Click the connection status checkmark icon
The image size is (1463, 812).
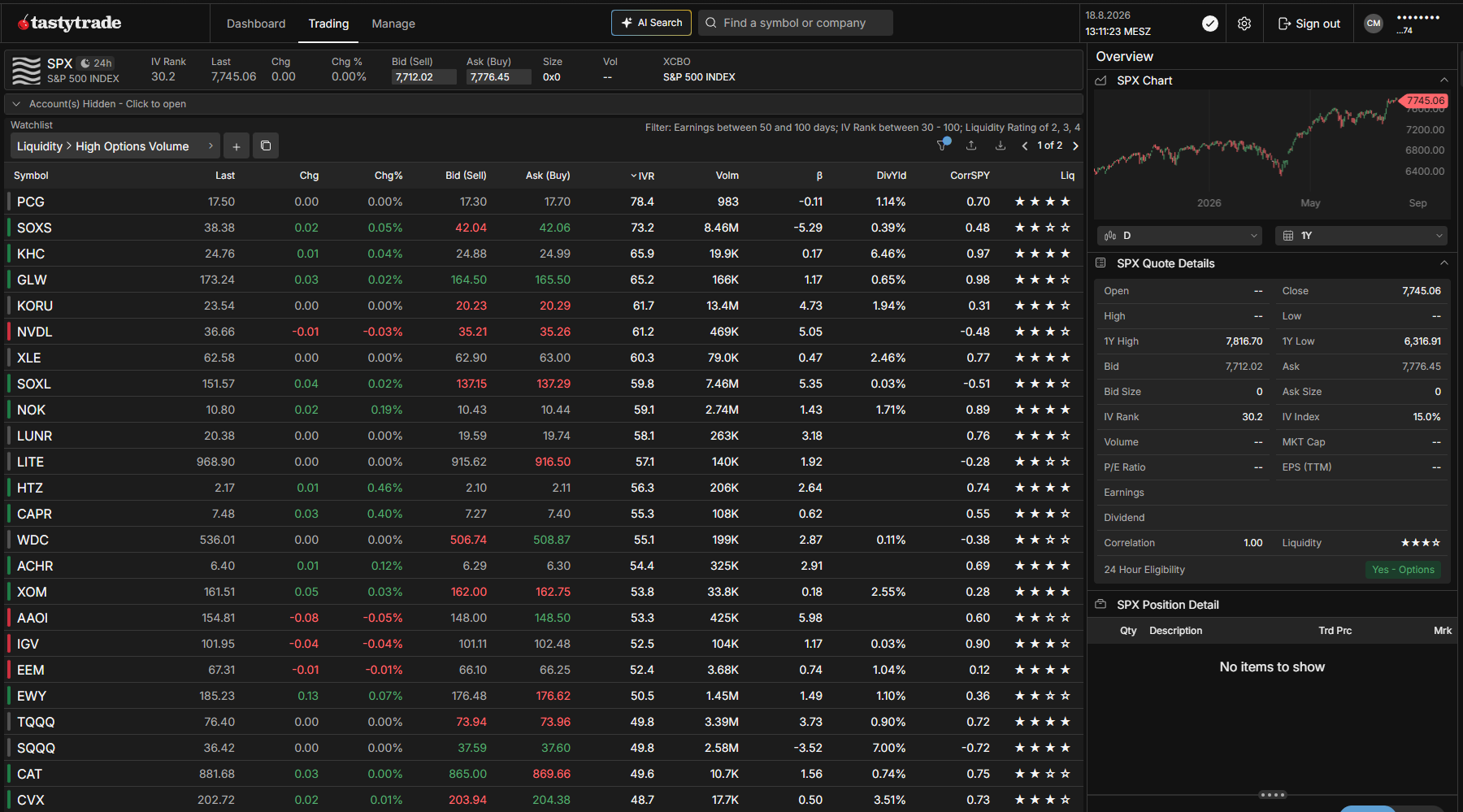[x=1210, y=24]
